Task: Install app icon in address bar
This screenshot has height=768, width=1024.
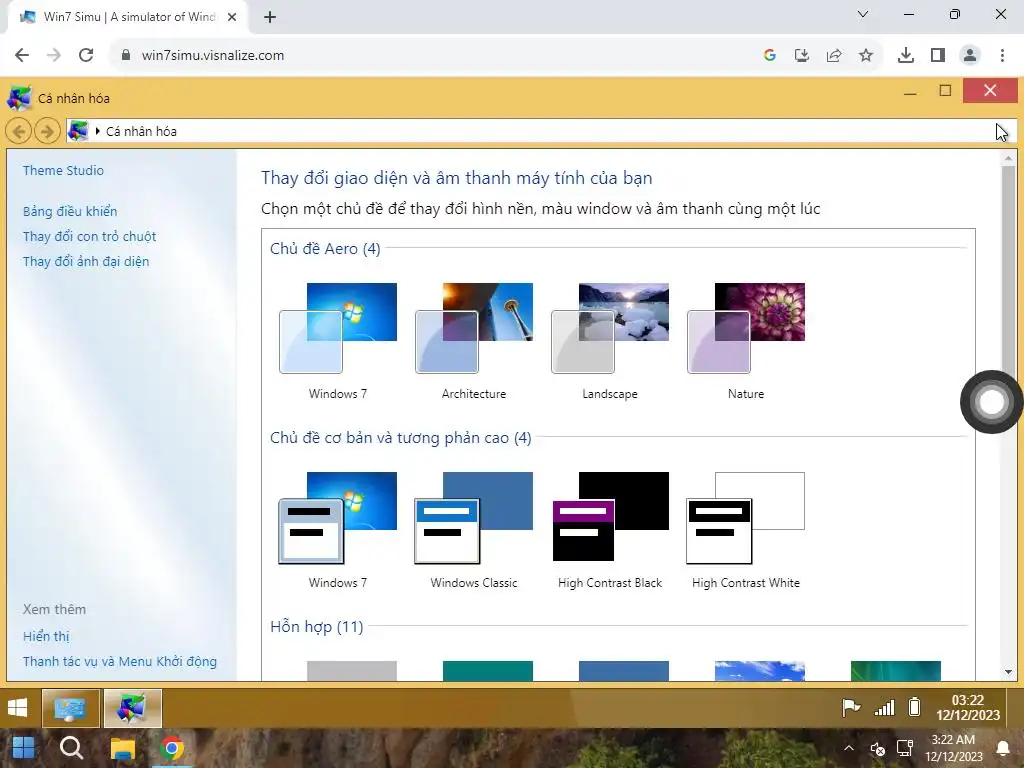Action: point(802,55)
